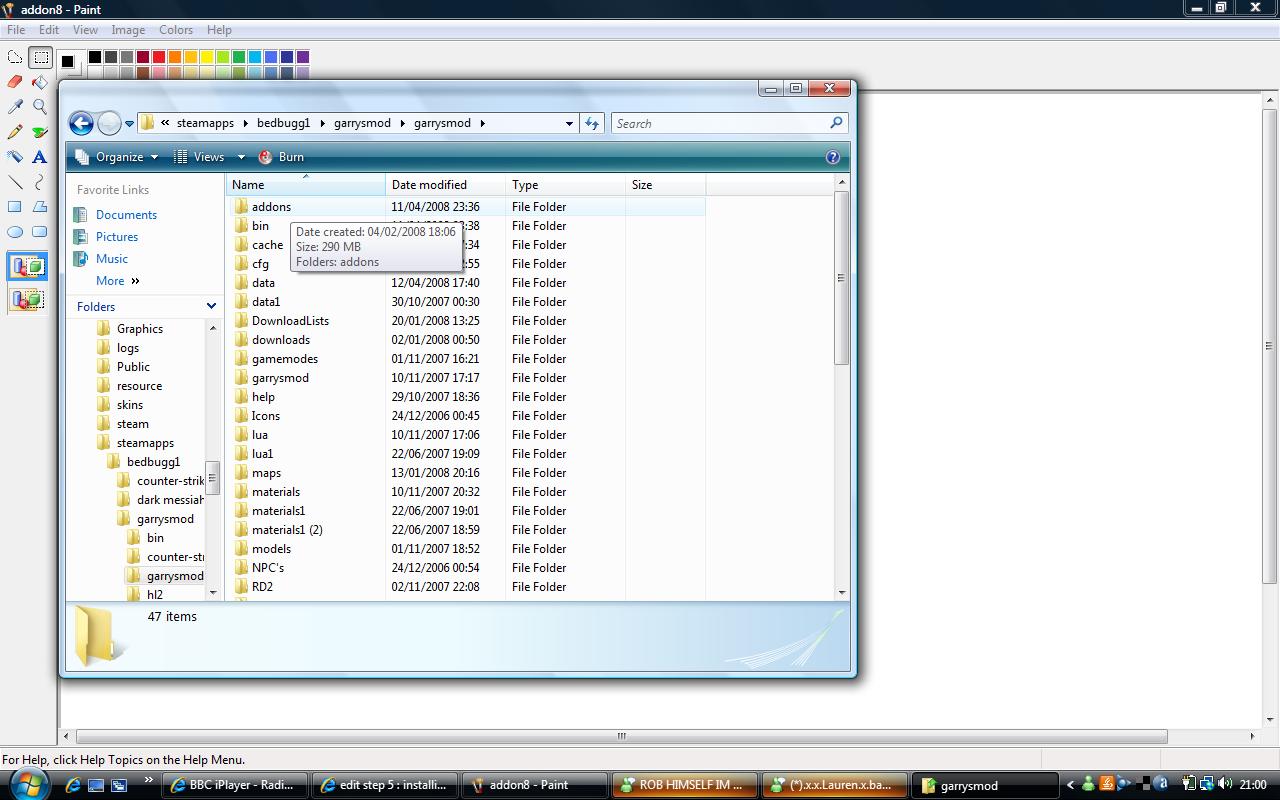Click the overflow chevron before steamapps
Viewport: 1280px width, 800px height.
(x=165, y=123)
